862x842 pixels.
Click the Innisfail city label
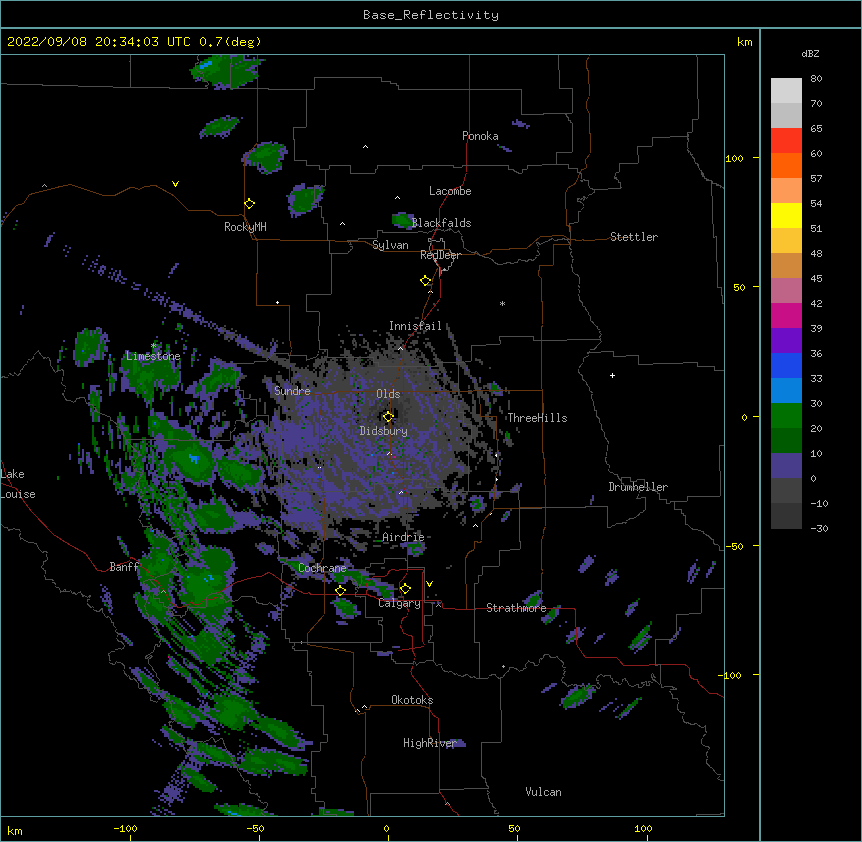click(415, 326)
